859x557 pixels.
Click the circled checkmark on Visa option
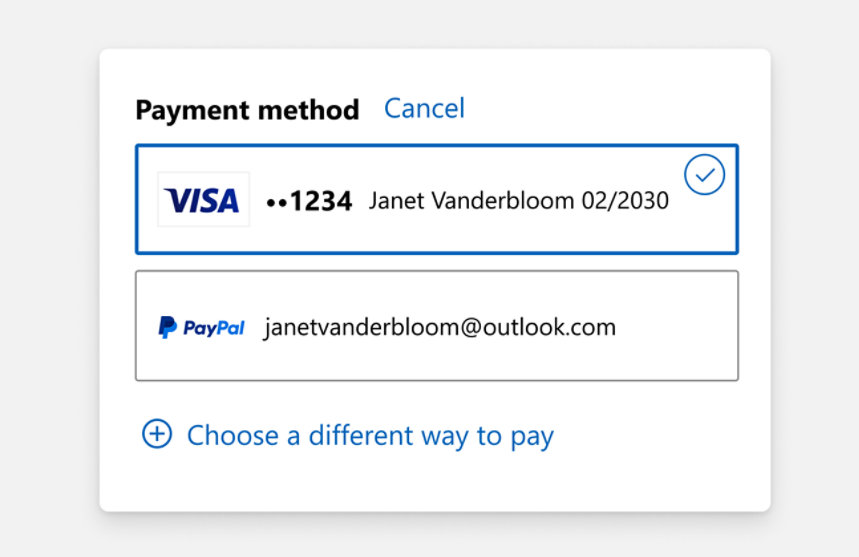[x=705, y=175]
